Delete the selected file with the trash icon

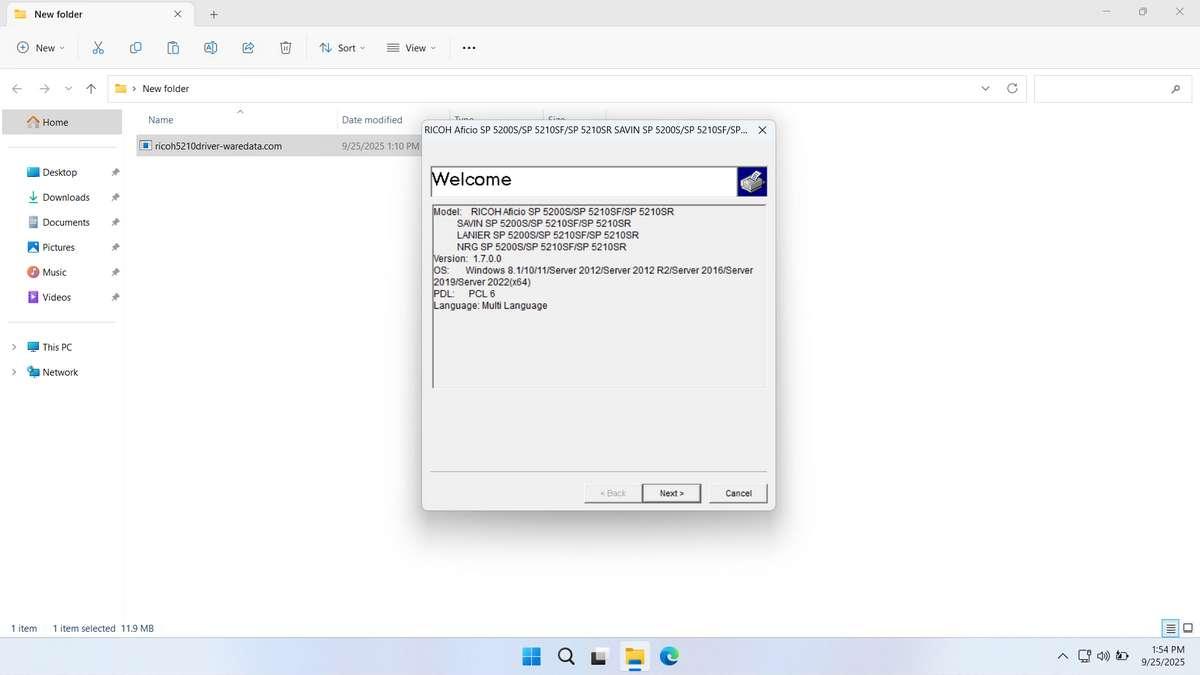coord(285,47)
